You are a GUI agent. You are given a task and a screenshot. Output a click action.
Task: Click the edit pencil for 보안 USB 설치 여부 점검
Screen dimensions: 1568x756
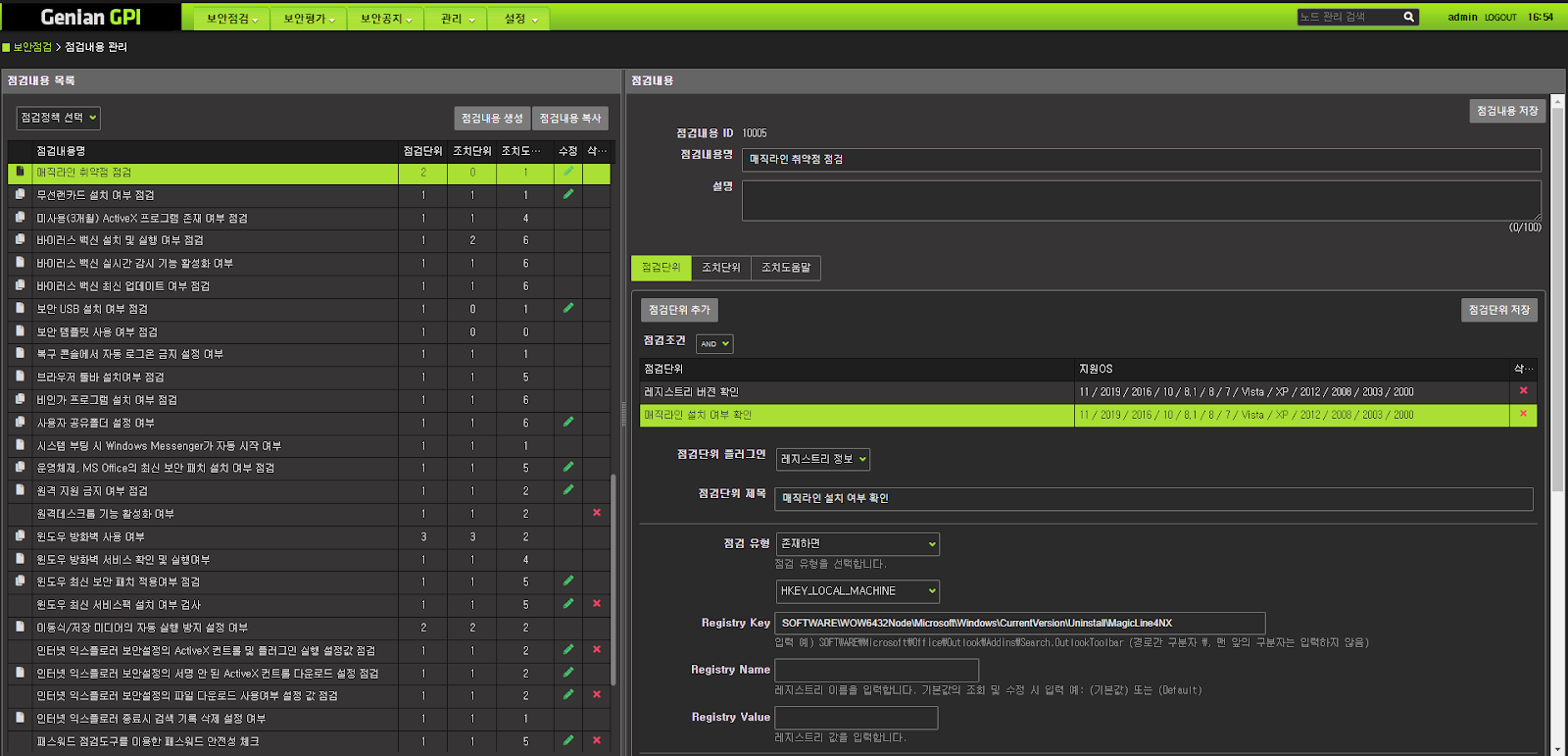(567, 308)
